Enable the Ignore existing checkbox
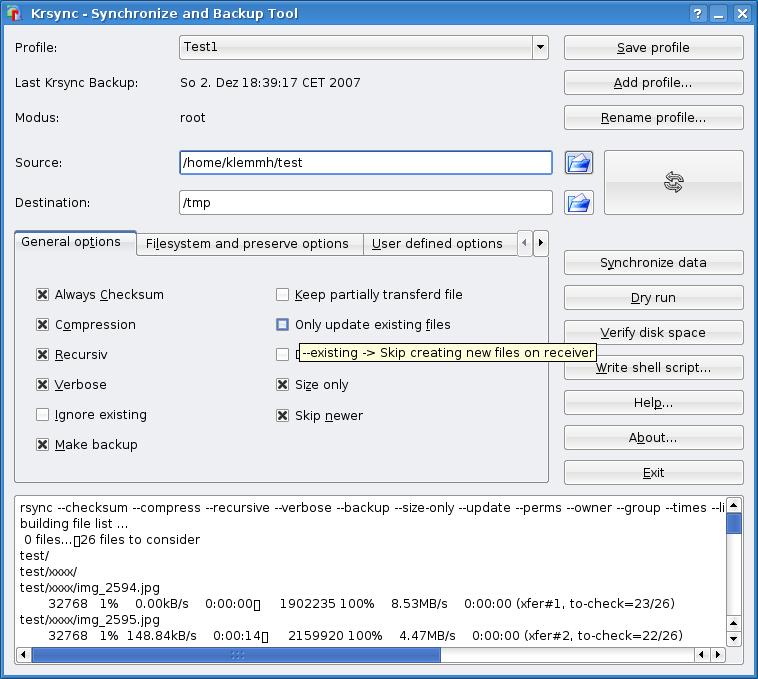758x679 pixels. pyautogui.click(x=43, y=414)
